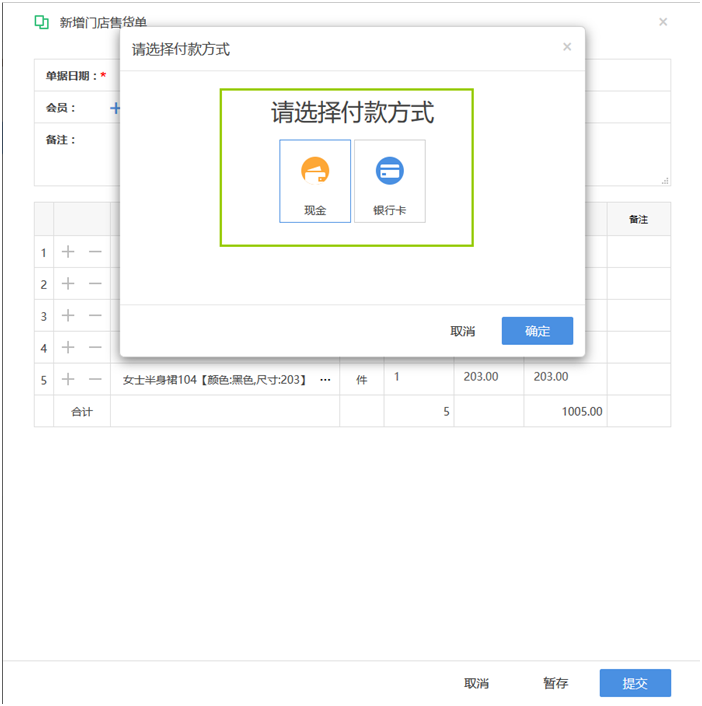The image size is (702, 706).
Task: Remove row 1 with the minus icon
Action: pos(95,252)
